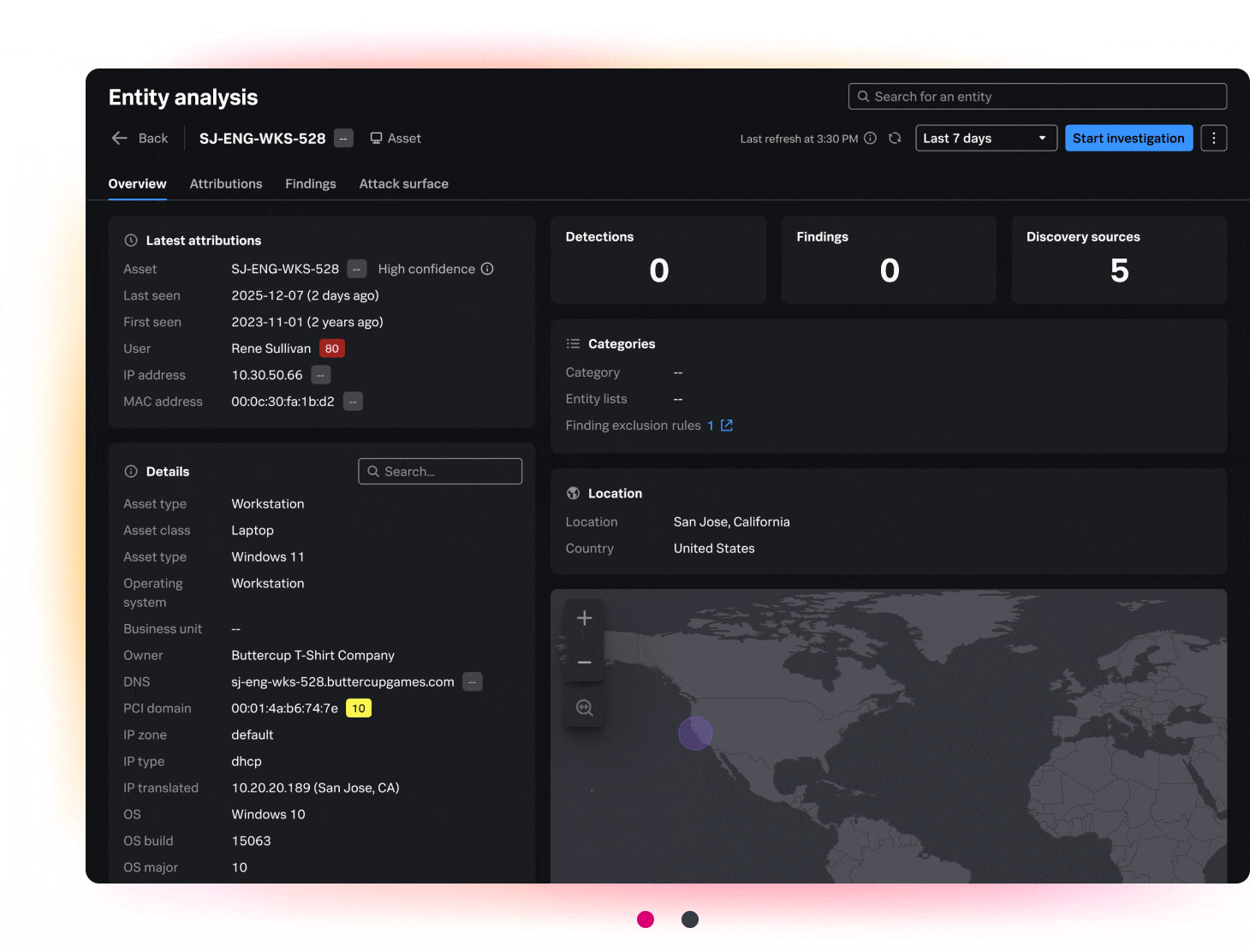
Task: Click the refresh icon next to last refresh time
Action: pos(896,138)
